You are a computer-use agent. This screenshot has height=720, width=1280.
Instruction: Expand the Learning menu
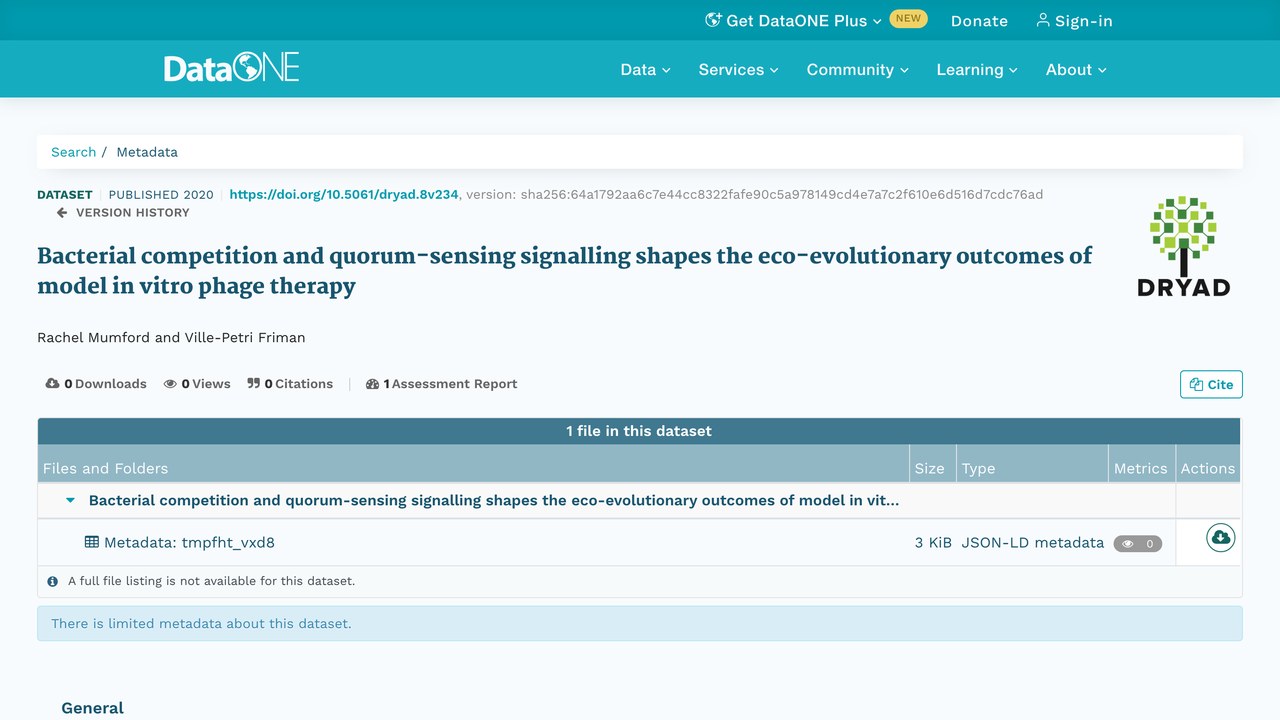coord(977,70)
